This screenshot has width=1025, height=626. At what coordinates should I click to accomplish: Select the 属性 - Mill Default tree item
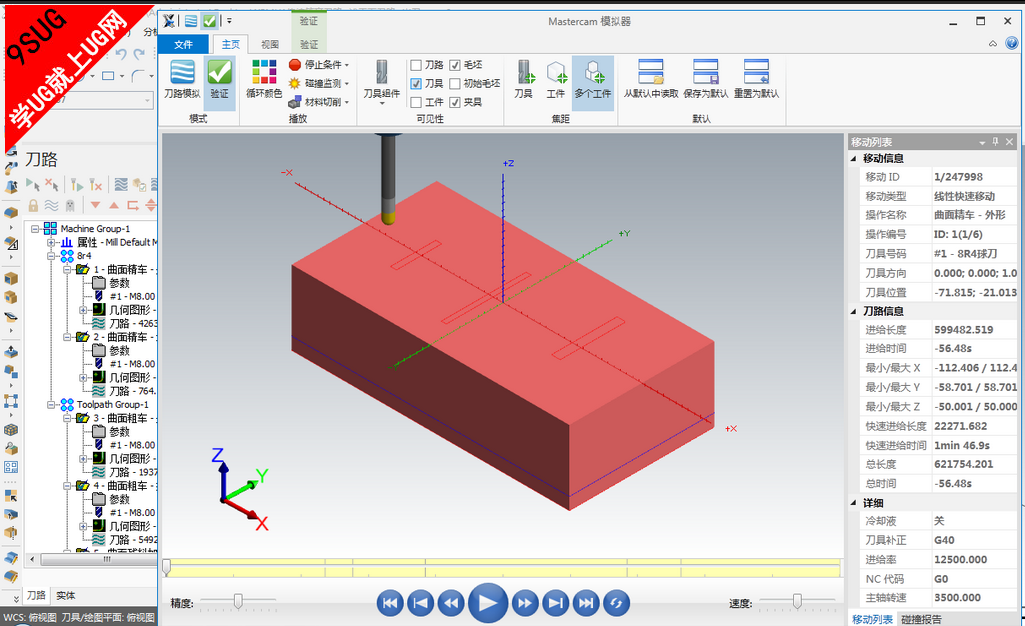pyautogui.click(x=110, y=242)
